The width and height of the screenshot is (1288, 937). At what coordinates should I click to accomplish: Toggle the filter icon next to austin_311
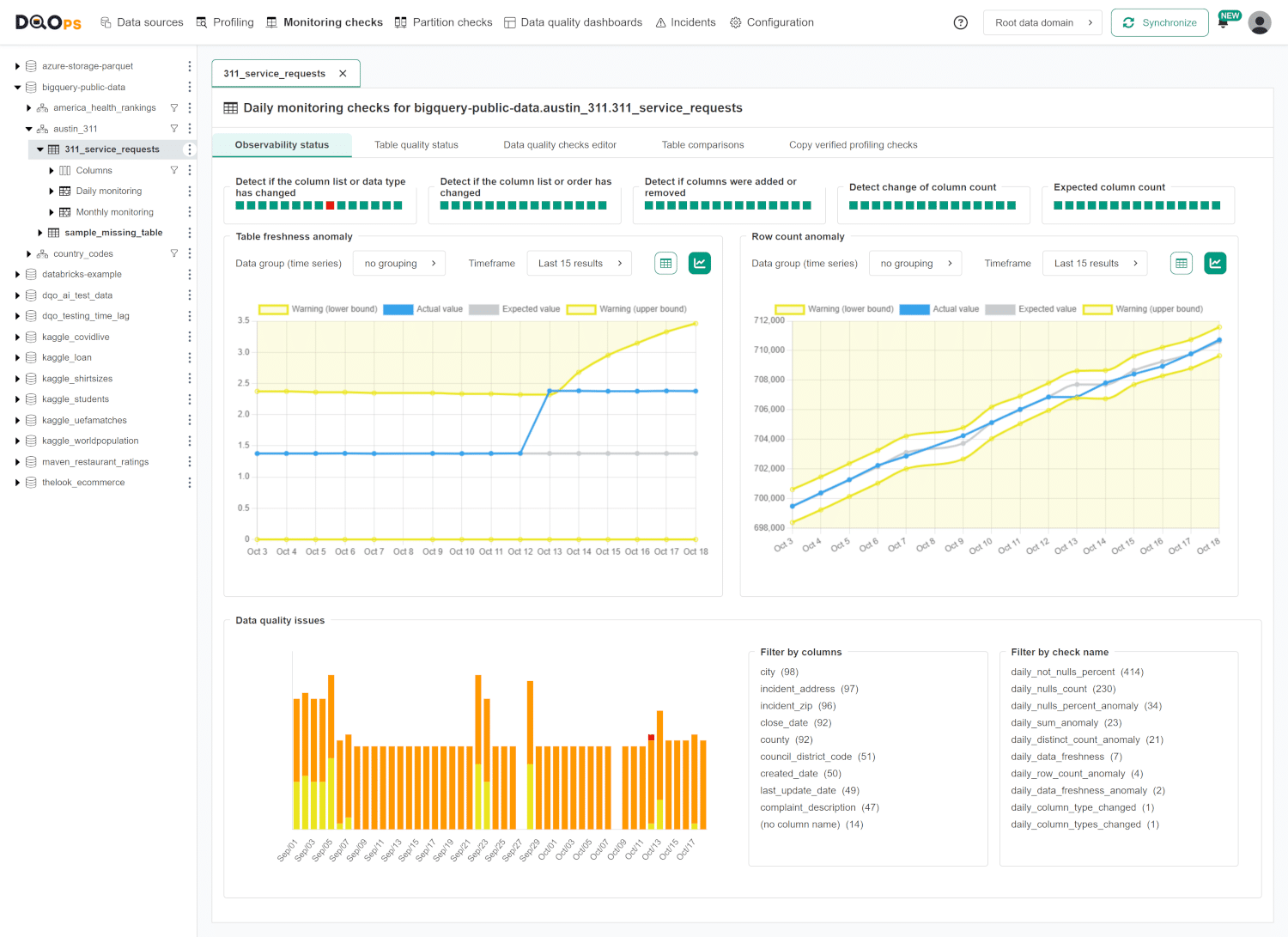[174, 128]
